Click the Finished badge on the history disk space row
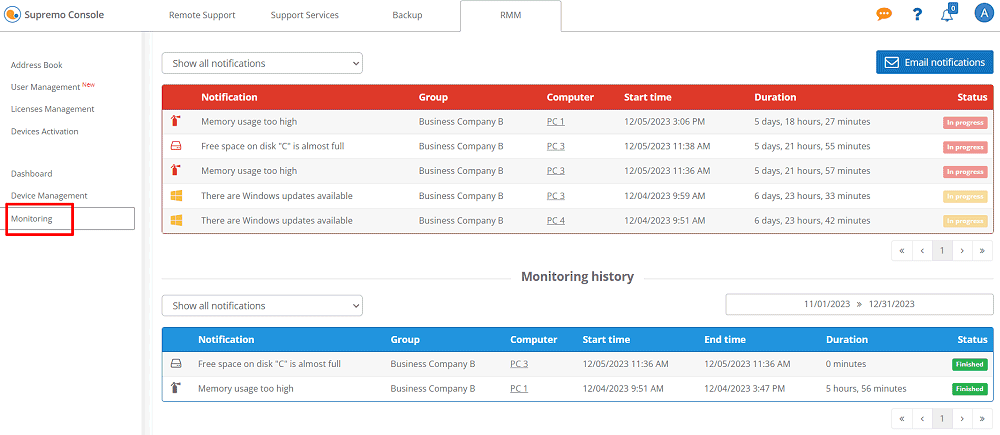Viewport: 1000px width, 435px height. (969, 364)
